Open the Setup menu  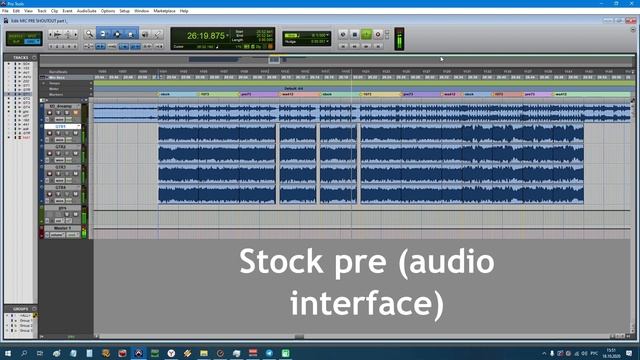click(x=124, y=11)
